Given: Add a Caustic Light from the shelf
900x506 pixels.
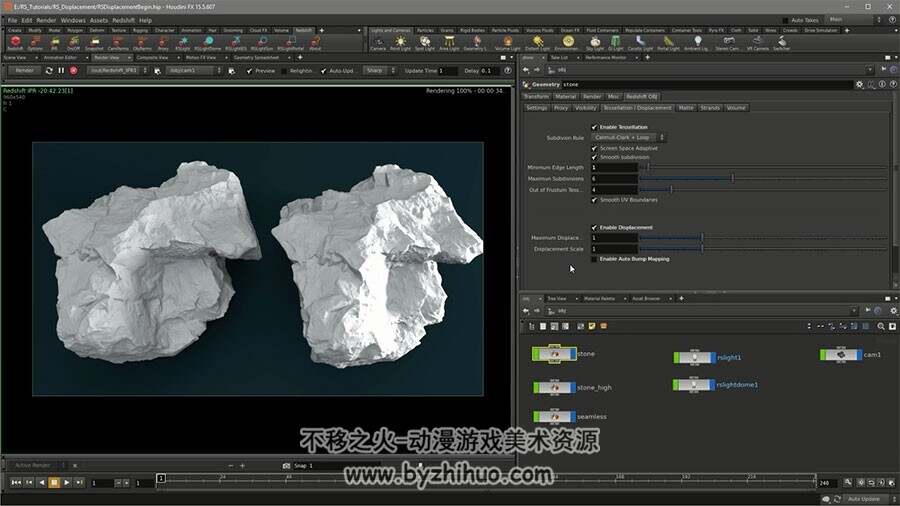Looking at the screenshot, I should (640, 42).
